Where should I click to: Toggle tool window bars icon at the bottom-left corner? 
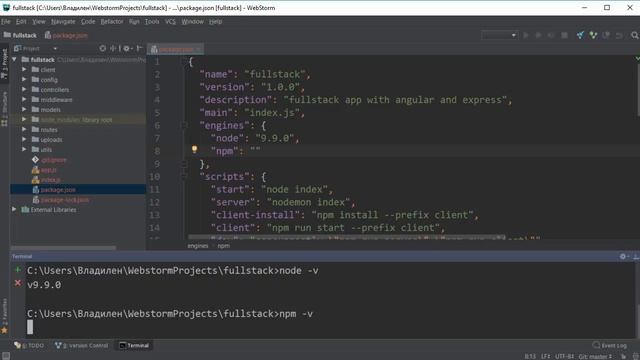(6, 356)
